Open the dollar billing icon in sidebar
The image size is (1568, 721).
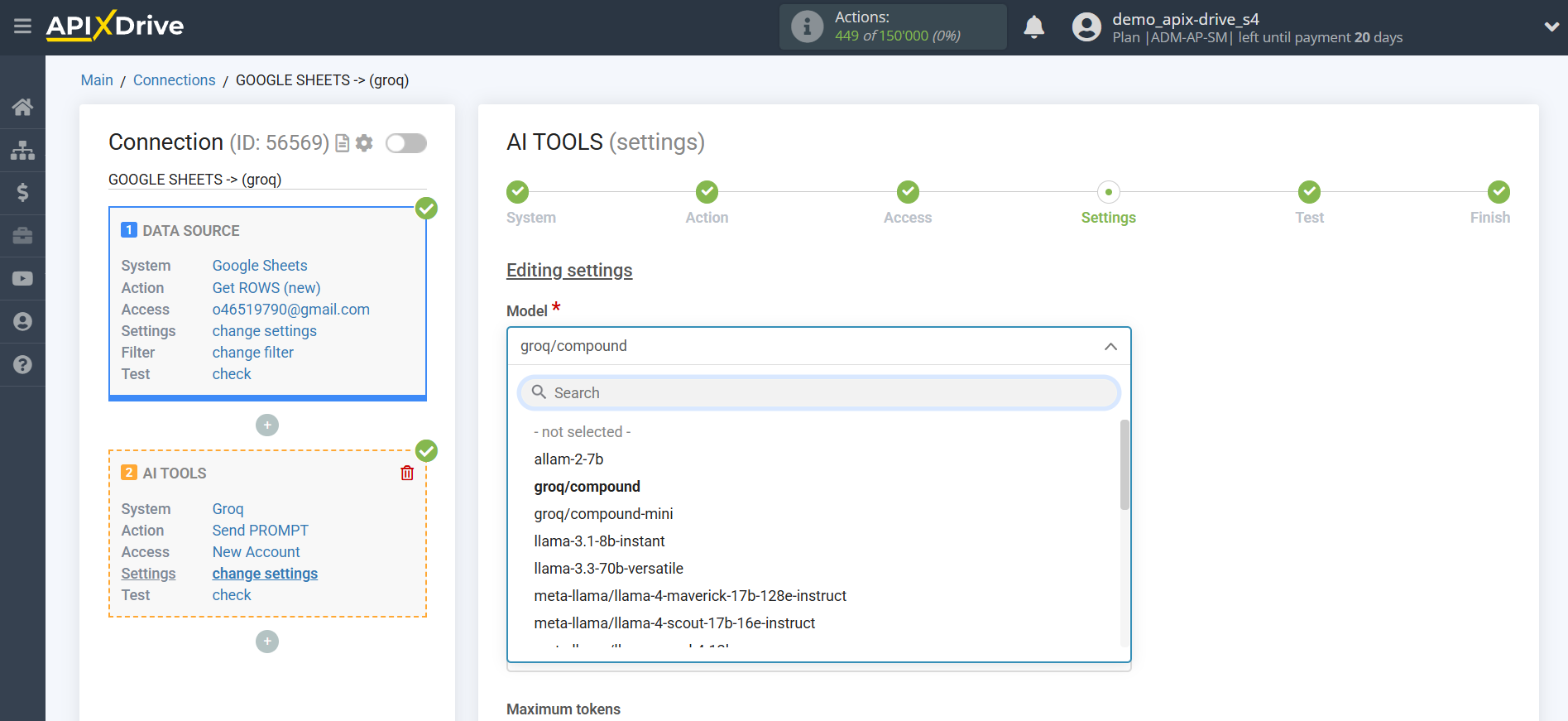pos(22,193)
